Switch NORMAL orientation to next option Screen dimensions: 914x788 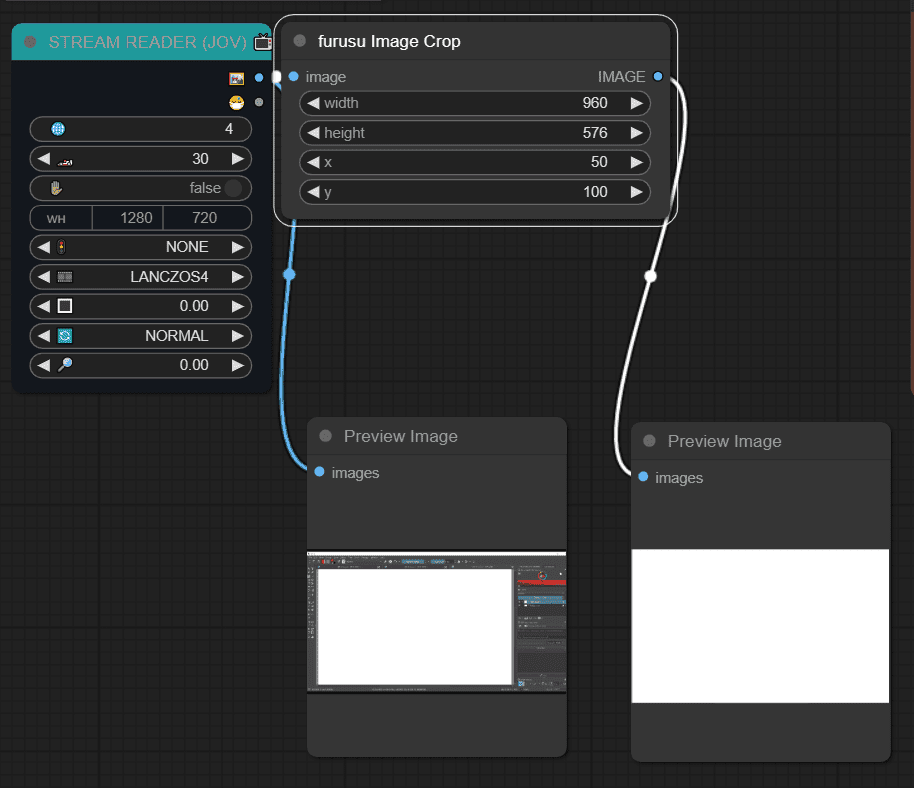237,336
